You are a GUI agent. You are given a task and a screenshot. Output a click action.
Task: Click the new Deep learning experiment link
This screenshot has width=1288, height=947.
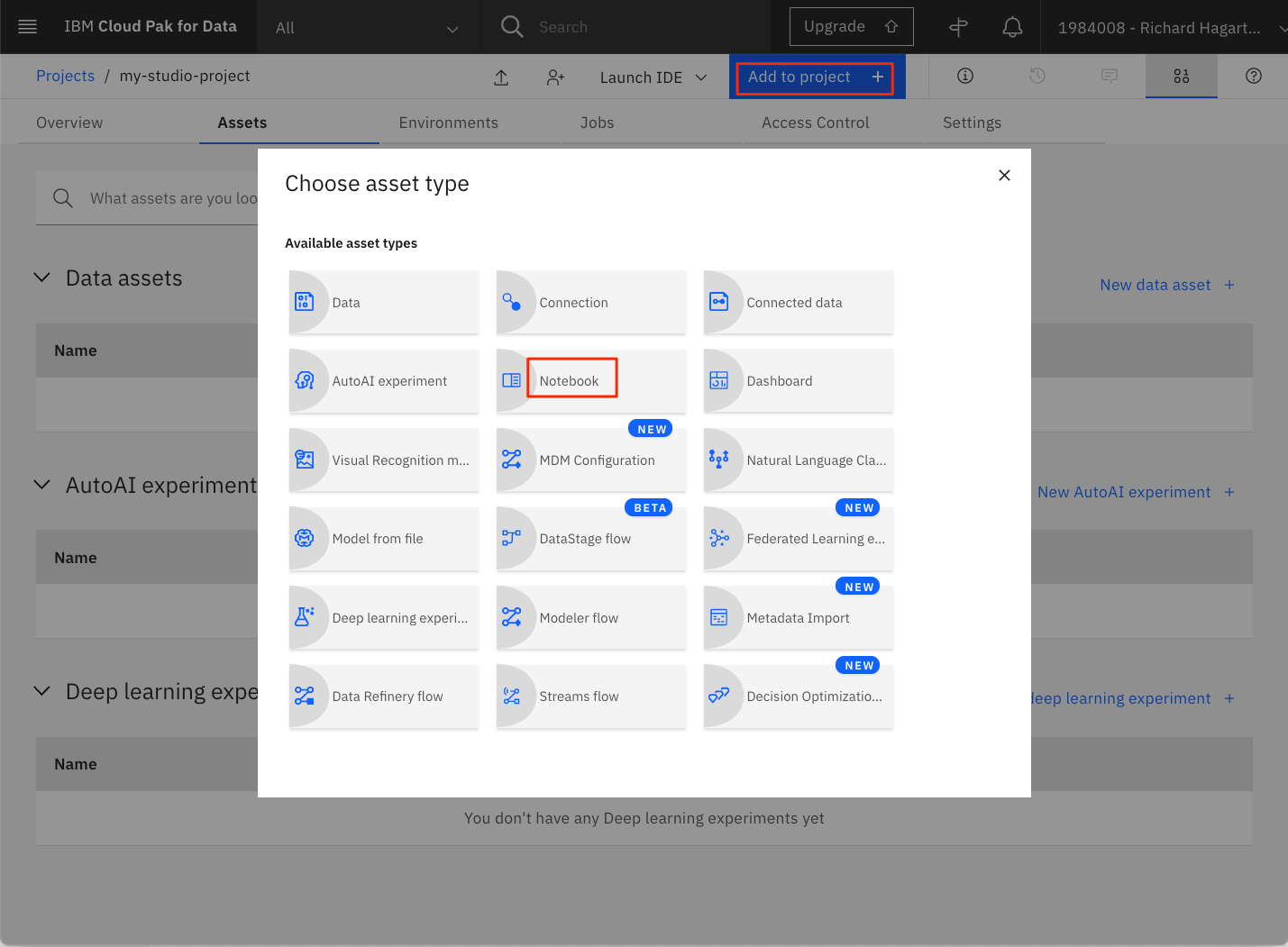click(1133, 698)
